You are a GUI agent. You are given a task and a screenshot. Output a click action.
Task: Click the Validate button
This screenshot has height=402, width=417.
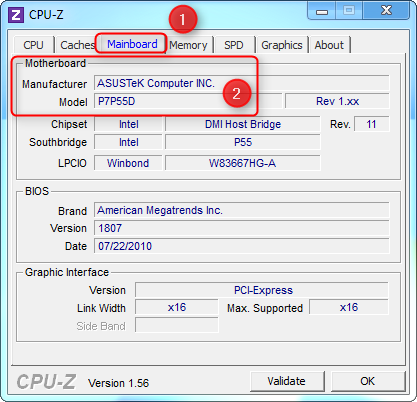[287, 381]
